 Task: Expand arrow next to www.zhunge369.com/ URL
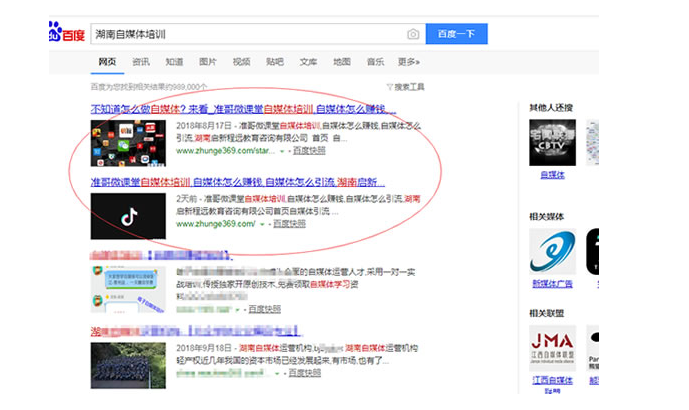pos(262,224)
